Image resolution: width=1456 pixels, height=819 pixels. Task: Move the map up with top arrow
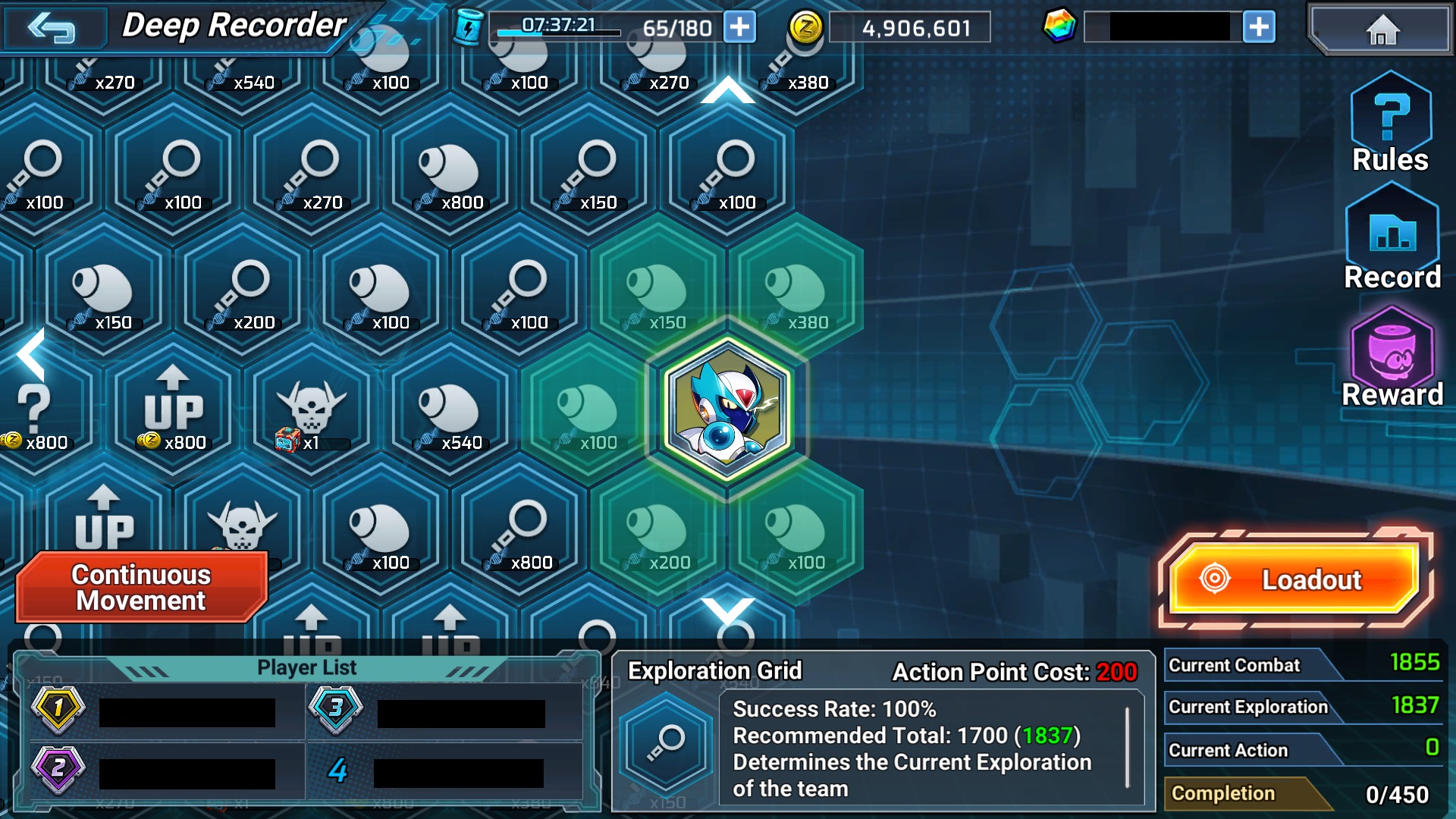pyautogui.click(x=727, y=89)
